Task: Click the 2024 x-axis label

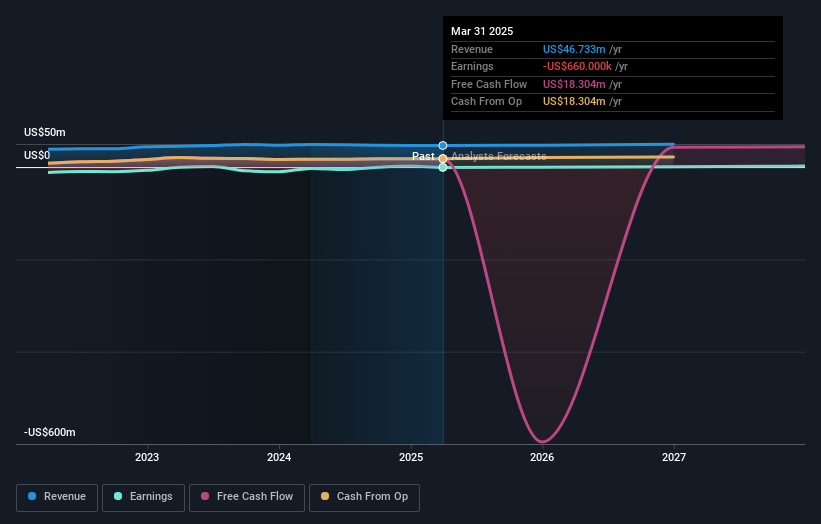Action: click(279, 458)
